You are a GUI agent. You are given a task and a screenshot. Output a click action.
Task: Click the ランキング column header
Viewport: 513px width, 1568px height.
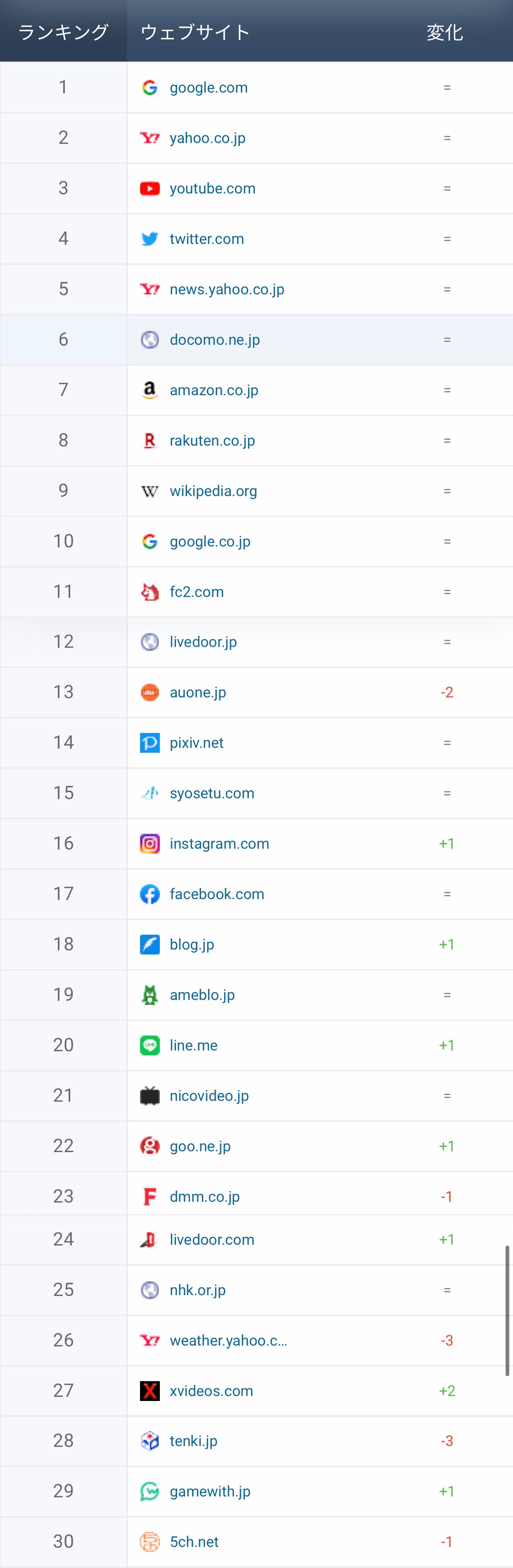pos(63,32)
